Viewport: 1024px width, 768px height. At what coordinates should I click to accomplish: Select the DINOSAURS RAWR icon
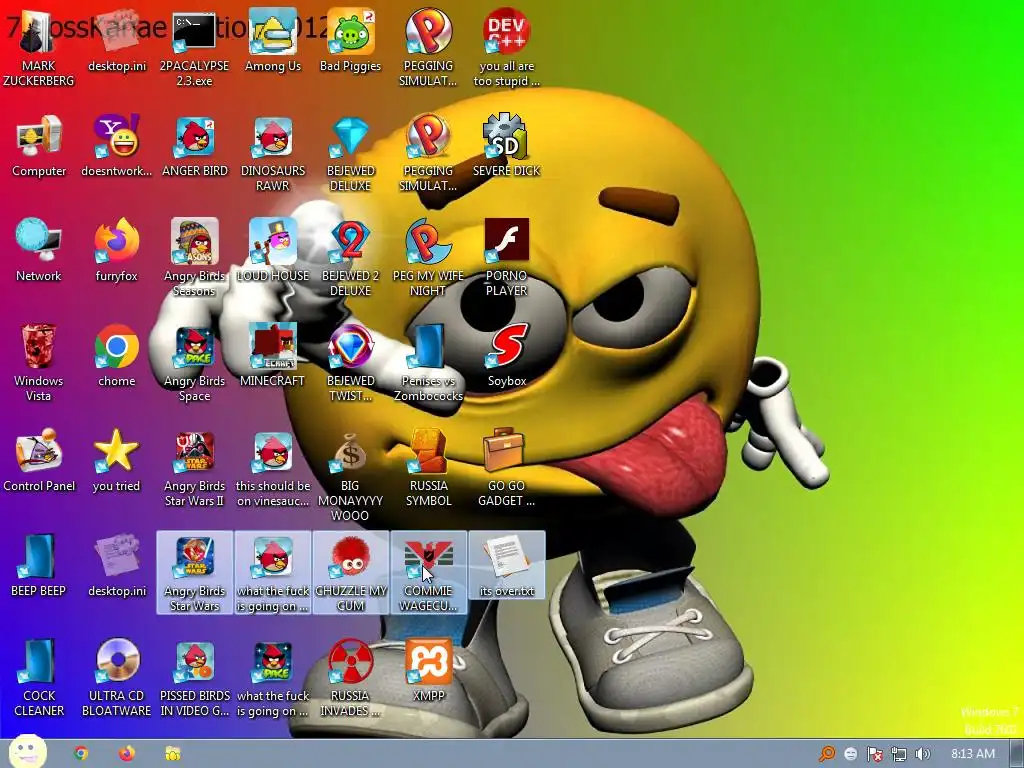coord(272,153)
